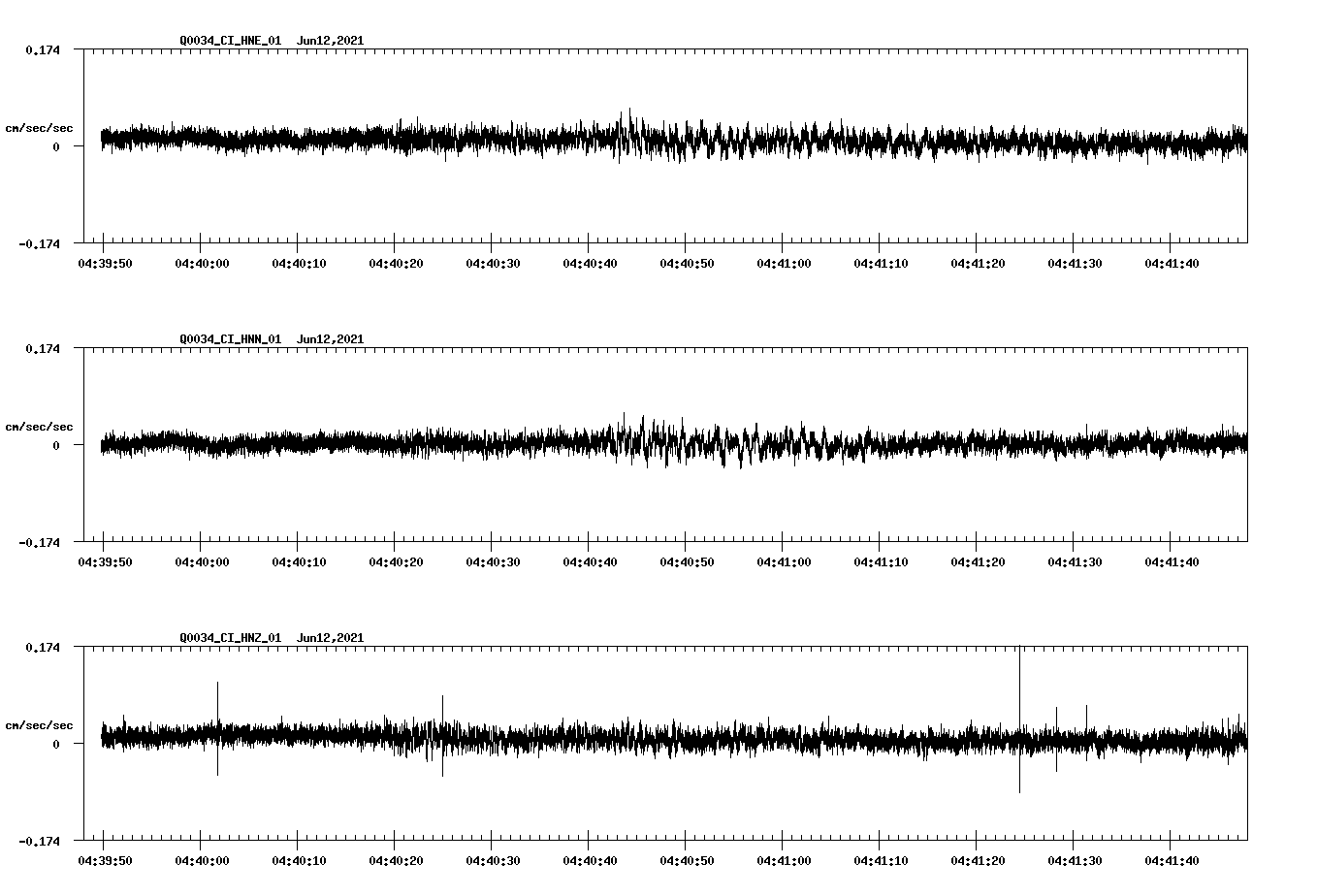
Task: Click 04:41:20 time label under HNZ plot
Action: click(978, 861)
